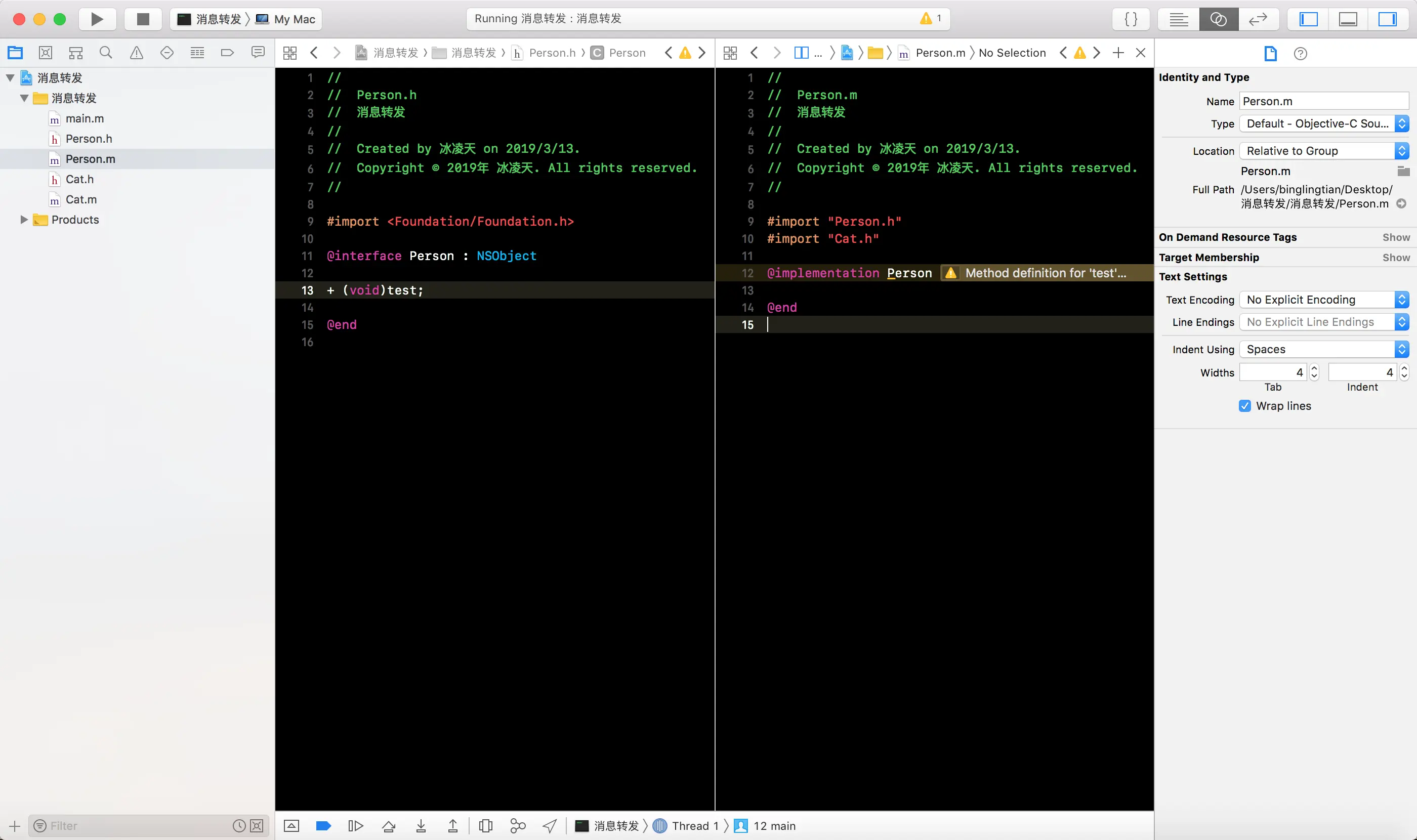This screenshot has height=840, width=1417.
Task: Select Cat.m in the project navigator
Action: coord(81,199)
